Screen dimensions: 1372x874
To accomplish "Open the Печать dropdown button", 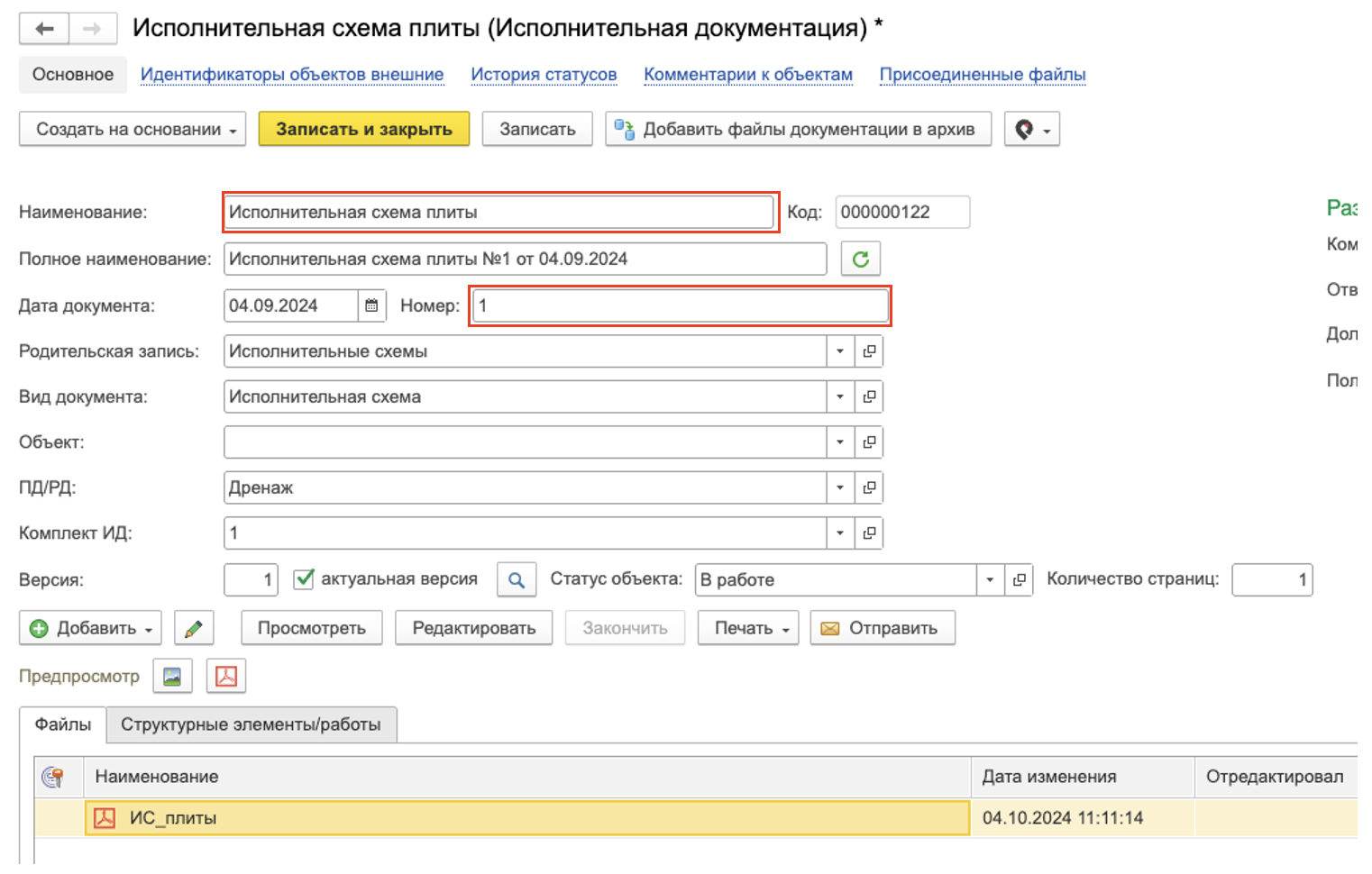I will coord(748,628).
